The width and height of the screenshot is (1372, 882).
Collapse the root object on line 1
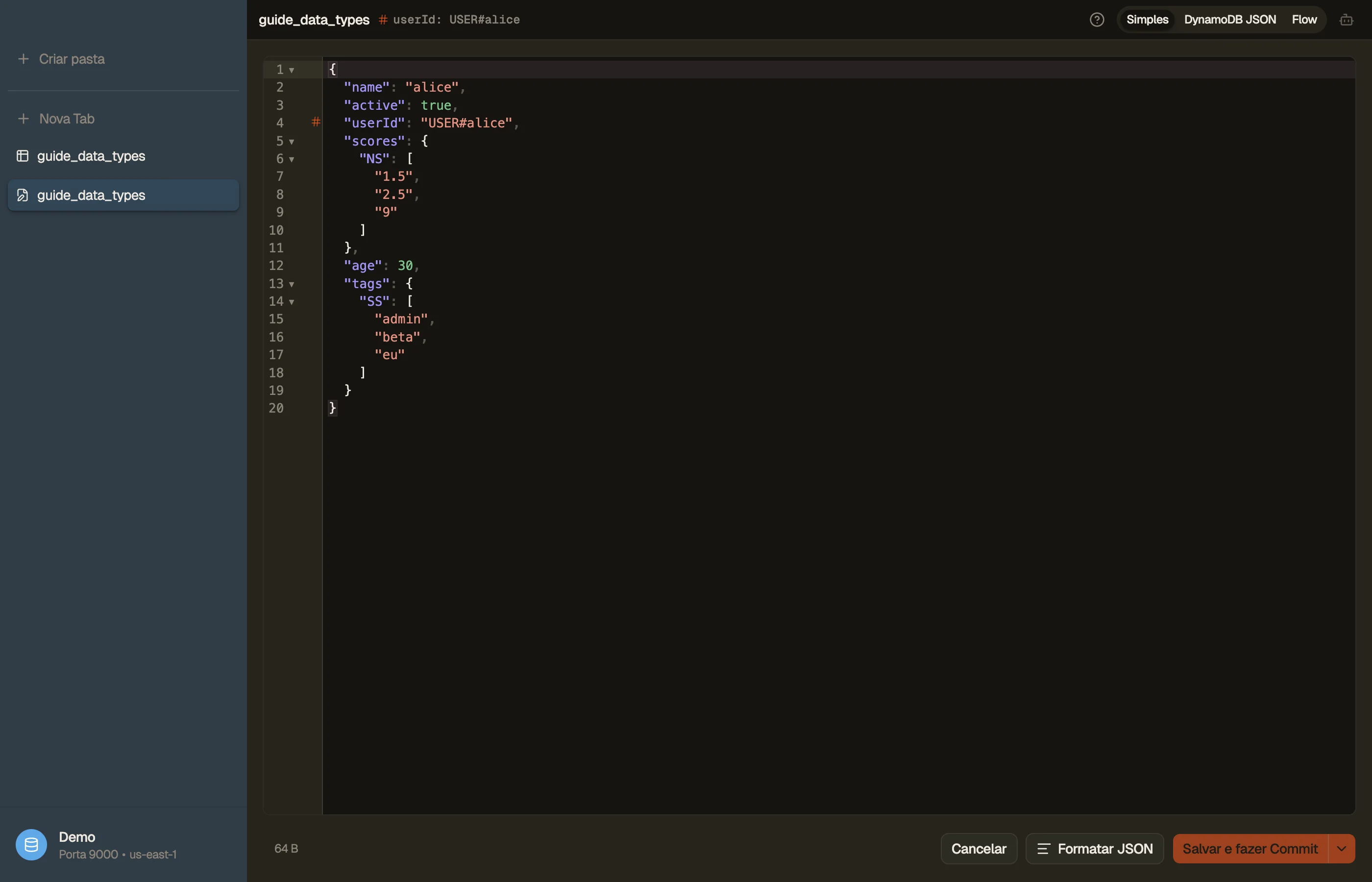[292, 71]
